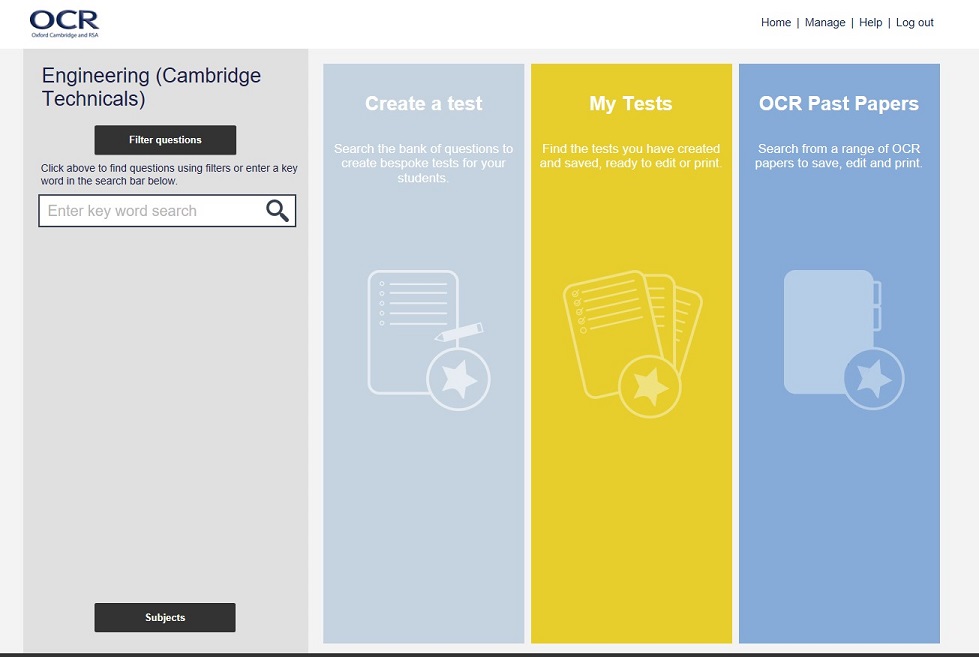Open the My Tests heading
The height and width of the screenshot is (657, 979).
point(631,103)
